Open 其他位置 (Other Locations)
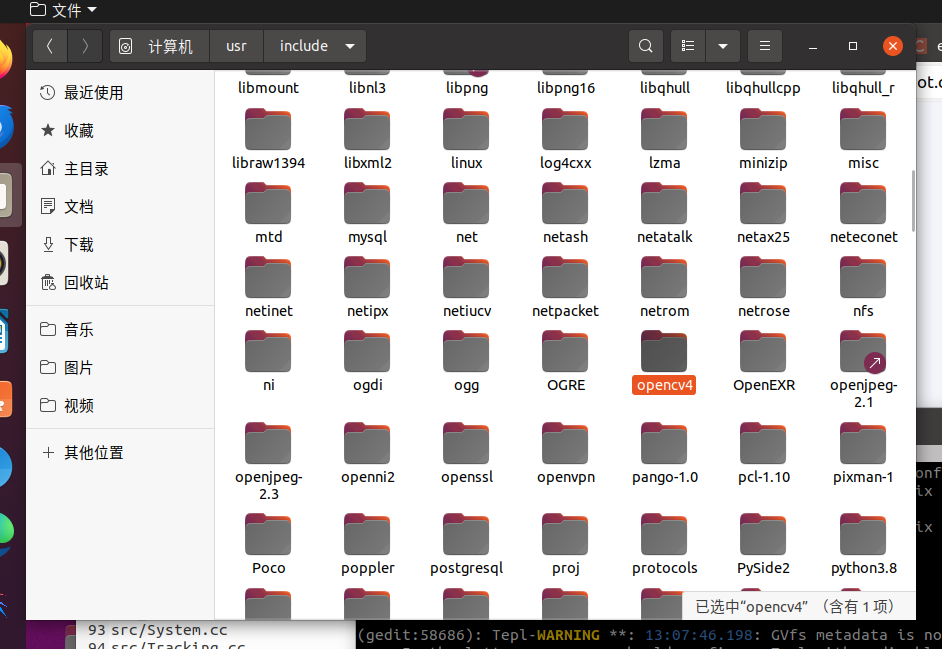942x649 pixels. coord(95,452)
